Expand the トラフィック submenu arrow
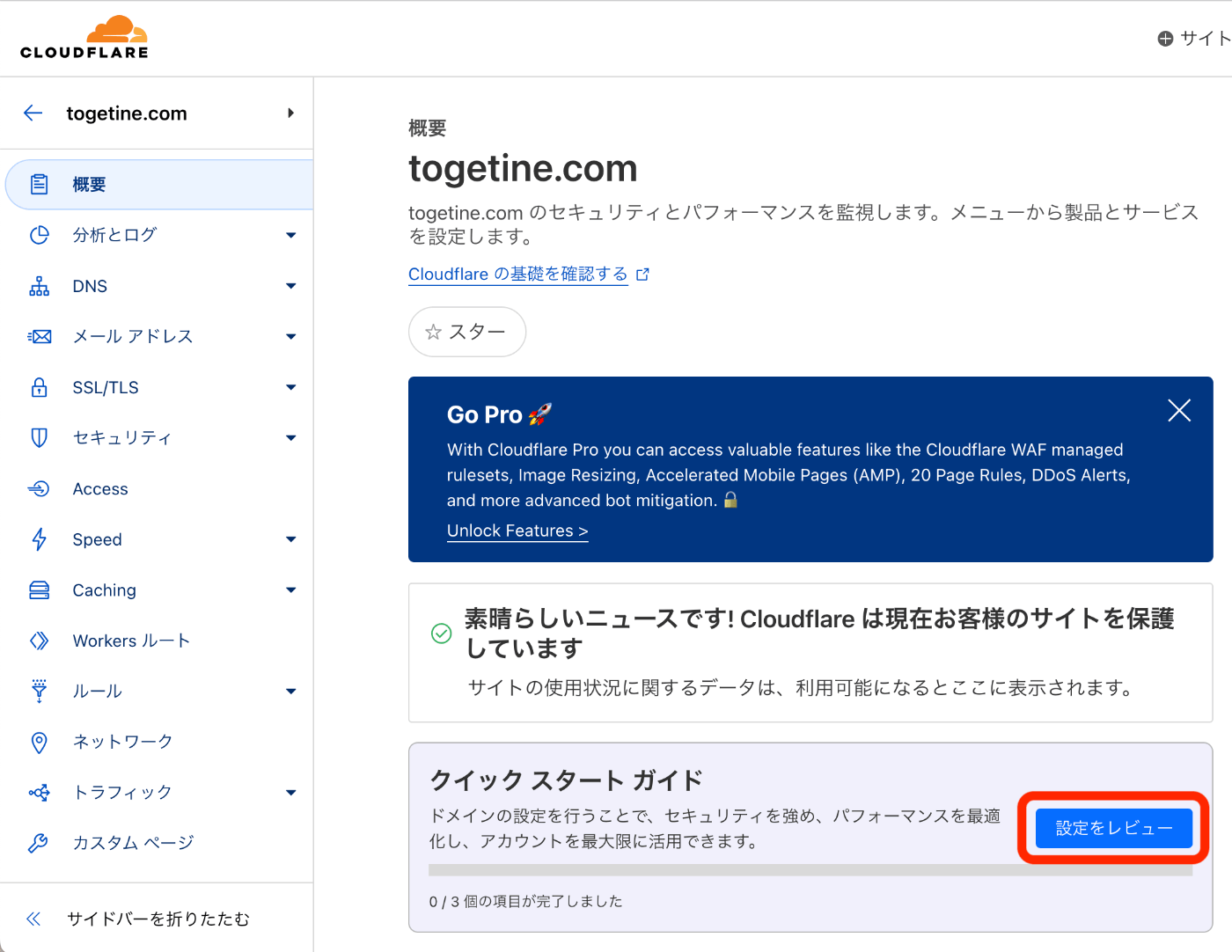Image resolution: width=1232 pixels, height=952 pixels. [x=291, y=792]
